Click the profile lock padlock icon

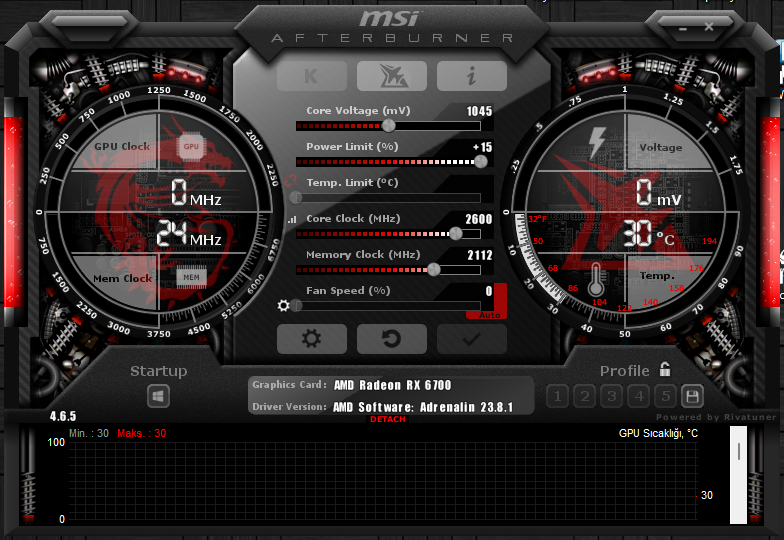click(x=665, y=370)
